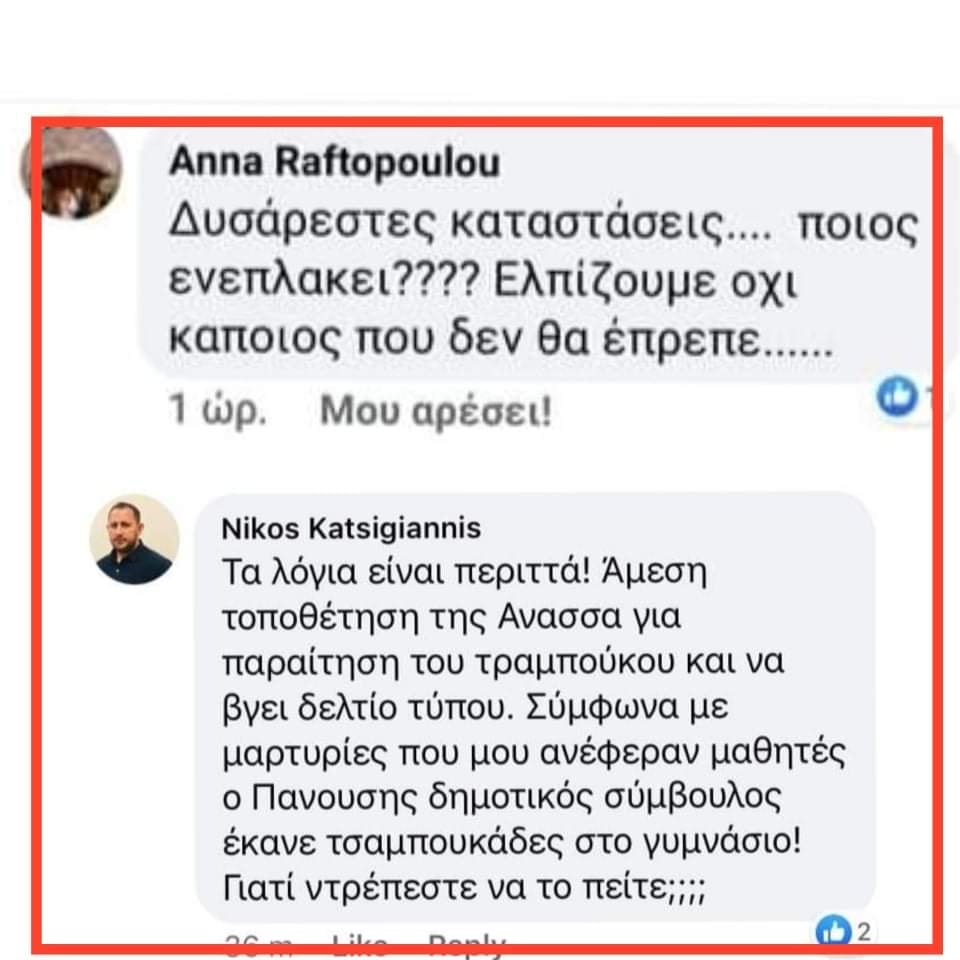Click the word Ανασσα in Nikos's reply

coord(559,617)
